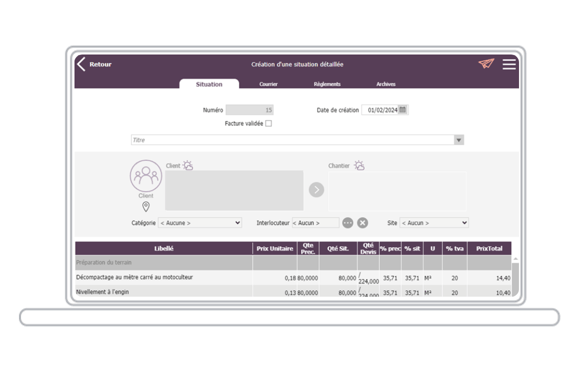Open the hamburger menu icon

[509, 64]
